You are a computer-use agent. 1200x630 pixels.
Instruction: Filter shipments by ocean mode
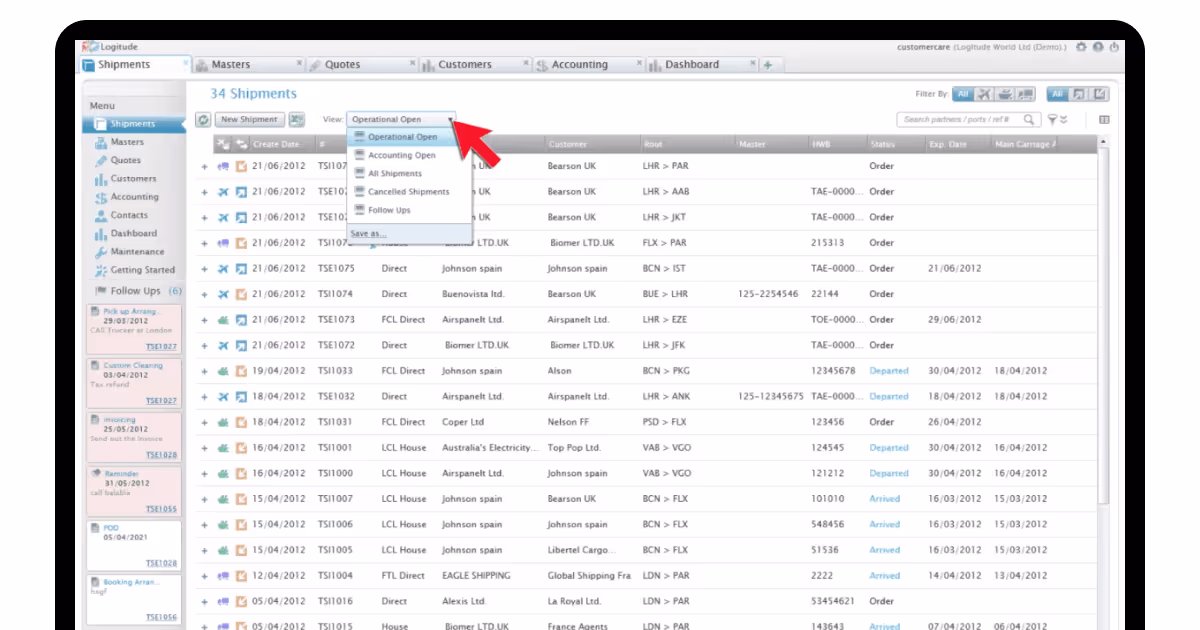click(1004, 94)
